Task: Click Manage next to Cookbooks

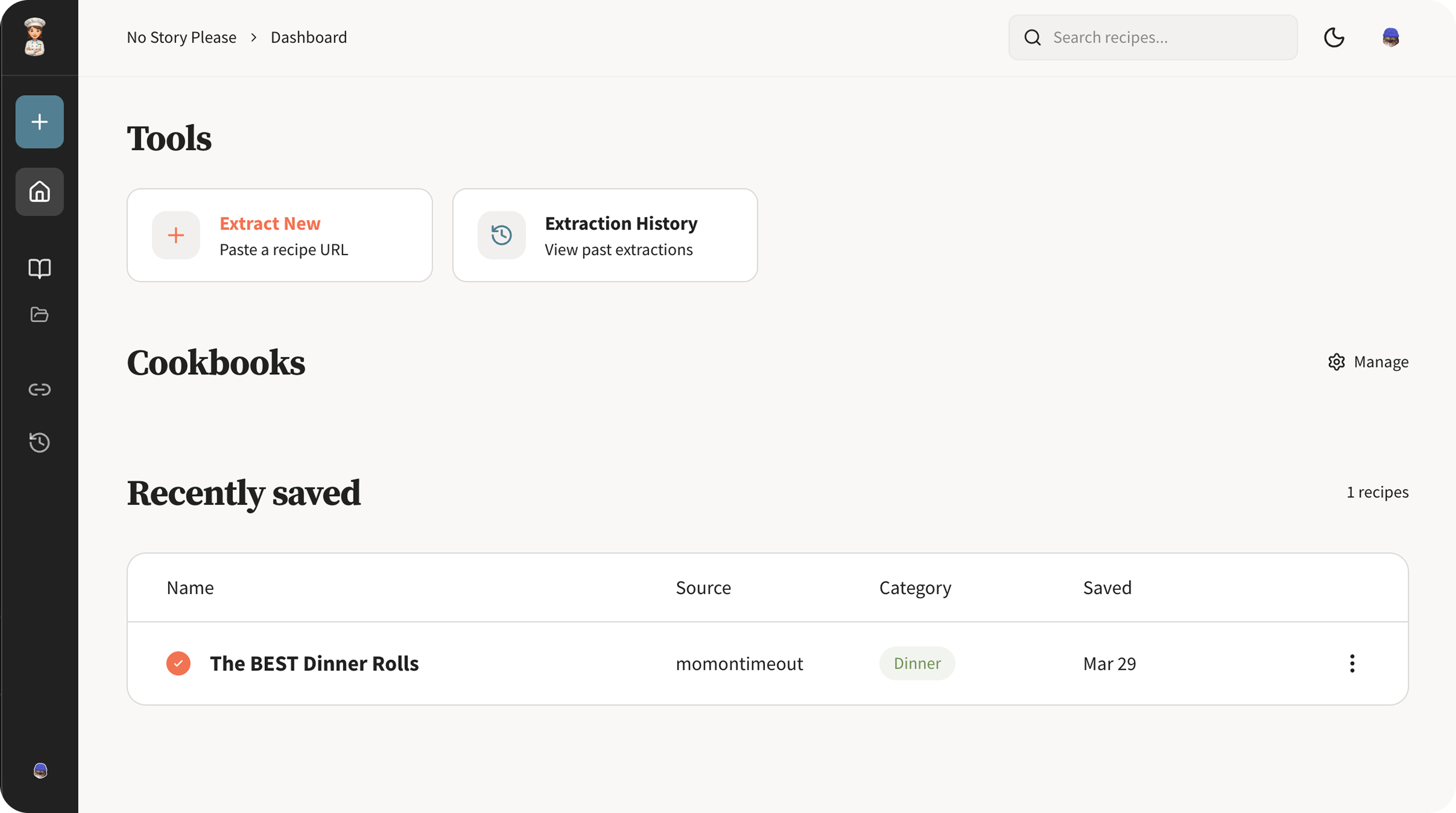Action: coord(1368,362)
